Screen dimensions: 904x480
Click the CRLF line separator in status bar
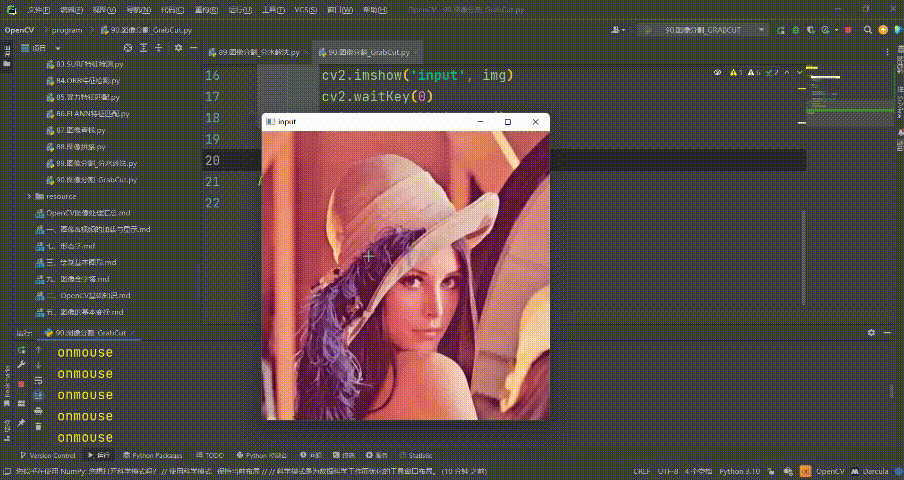641,471
